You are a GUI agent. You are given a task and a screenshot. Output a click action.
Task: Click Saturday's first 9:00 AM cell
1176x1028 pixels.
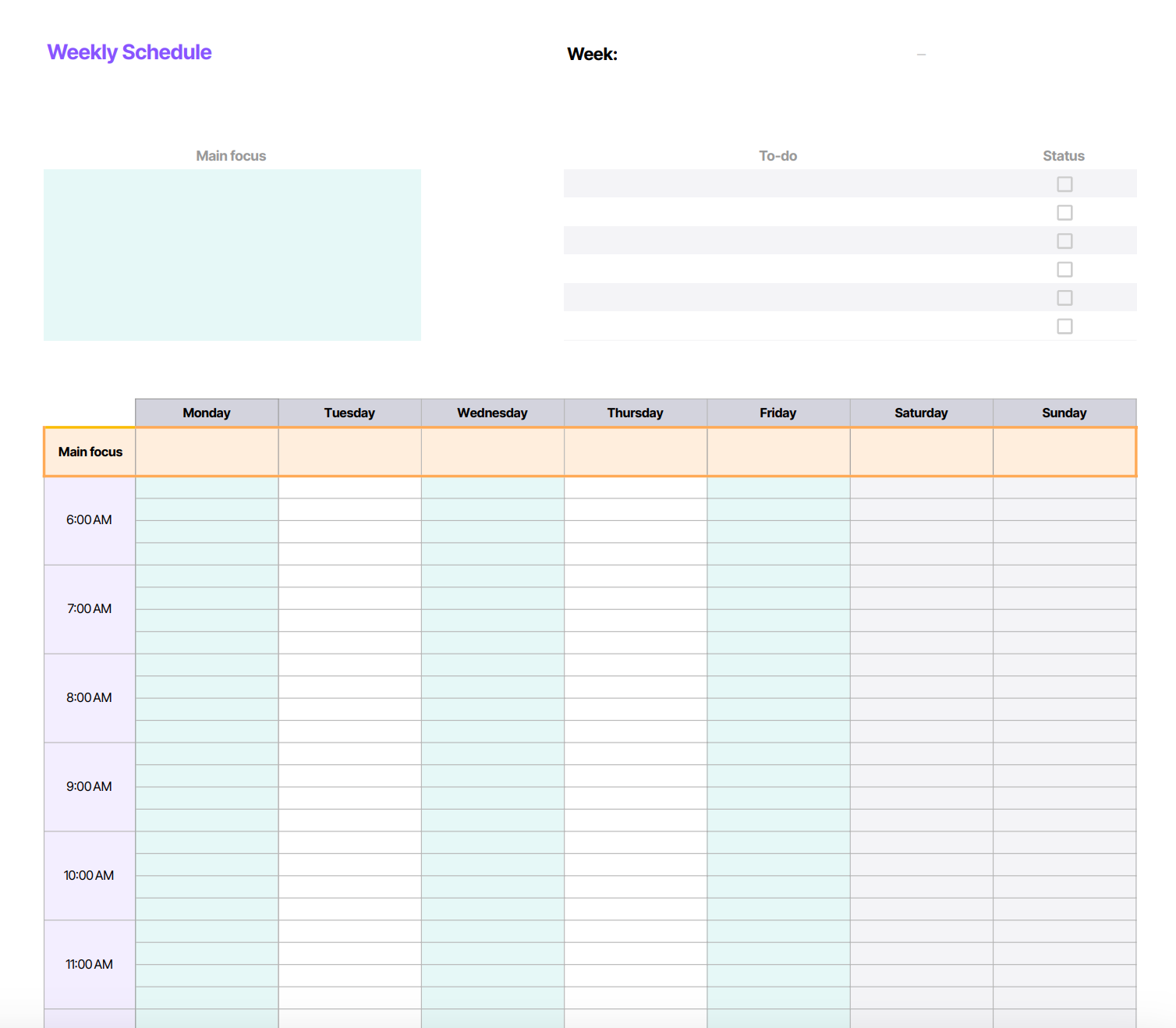tap(921, 753)
